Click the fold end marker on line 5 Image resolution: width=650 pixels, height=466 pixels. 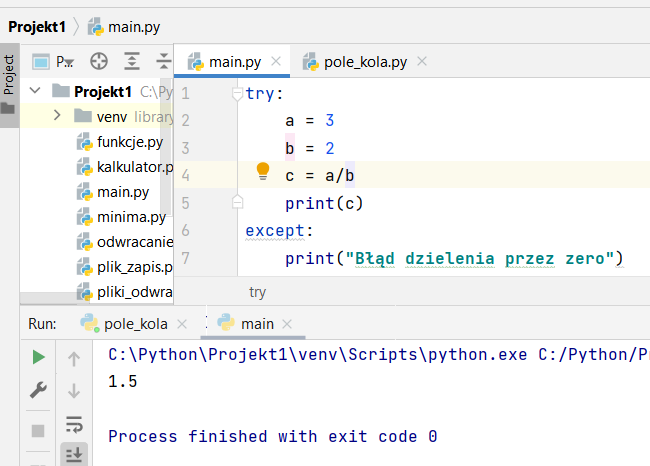pyautogui.click(x=237, y=201)
